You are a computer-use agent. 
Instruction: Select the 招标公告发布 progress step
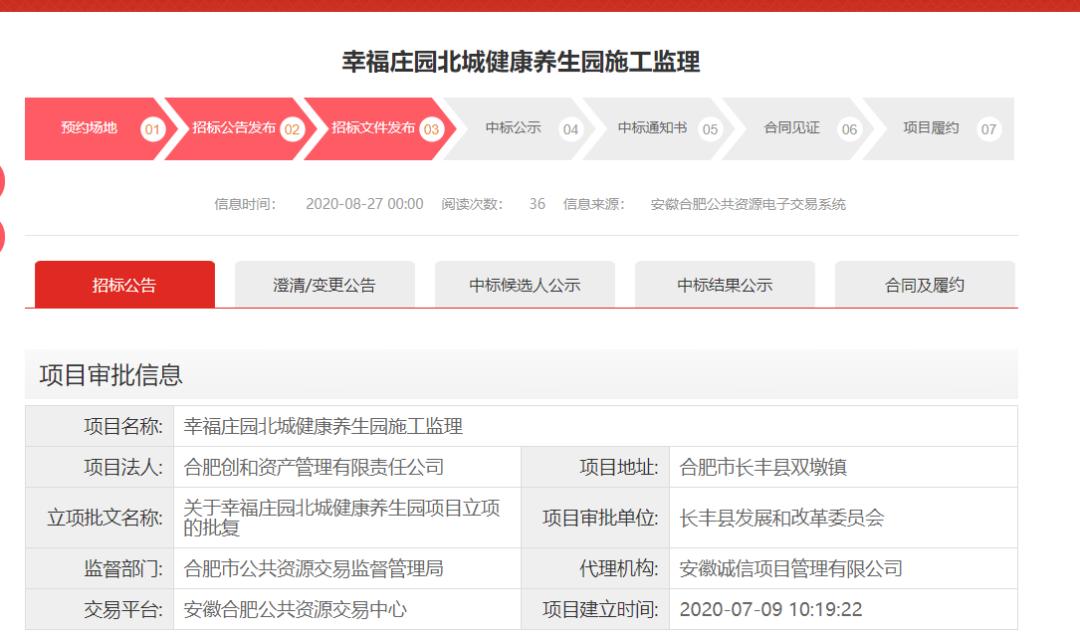click(x=234, y=128)
